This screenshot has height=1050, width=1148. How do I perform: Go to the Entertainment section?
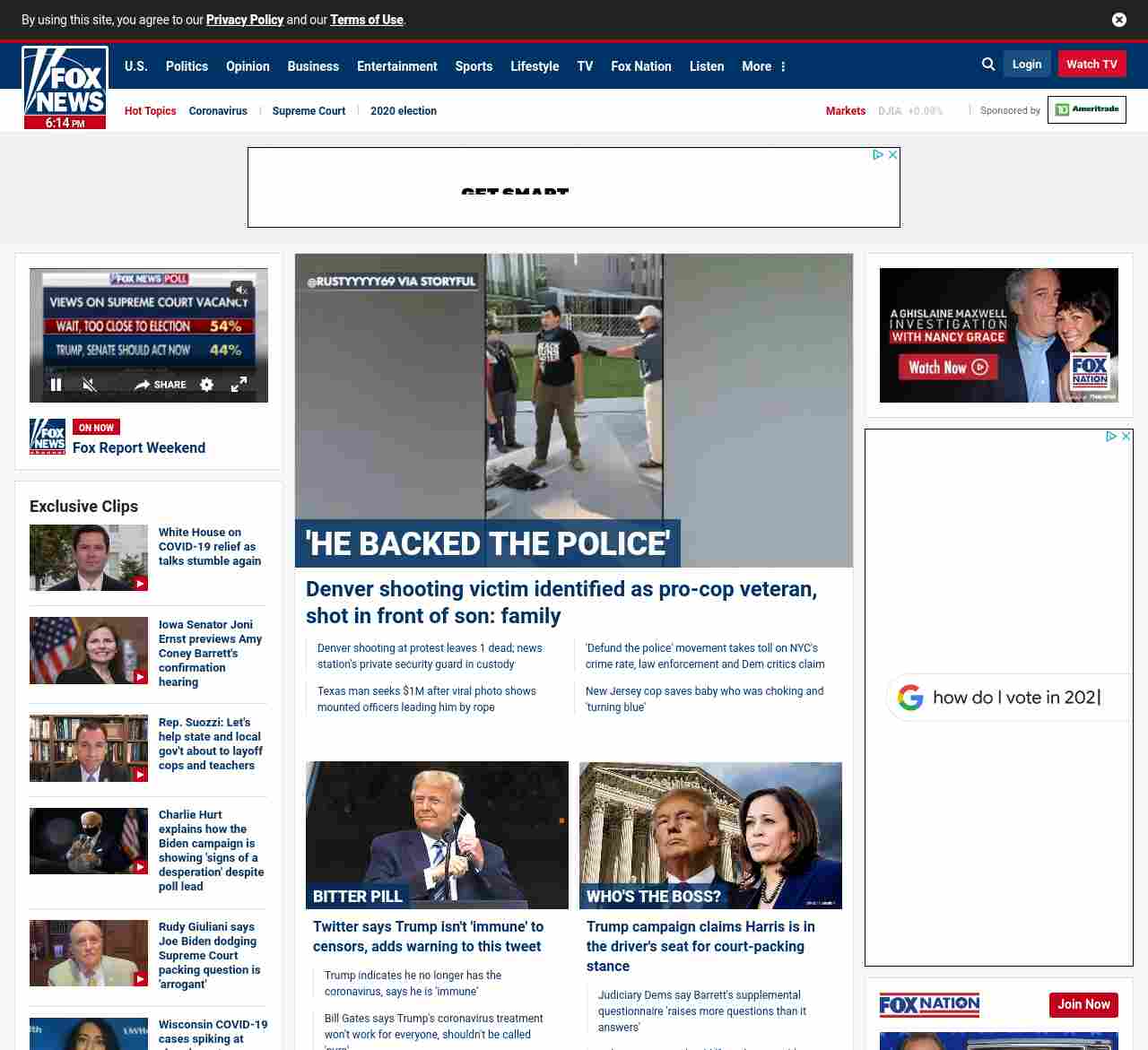coord(396,66)
